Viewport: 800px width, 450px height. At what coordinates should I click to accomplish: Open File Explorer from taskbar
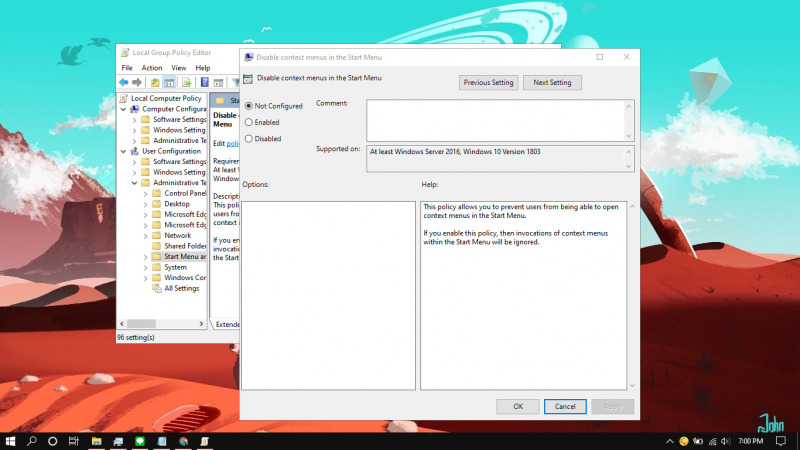[x=96, y=441]
